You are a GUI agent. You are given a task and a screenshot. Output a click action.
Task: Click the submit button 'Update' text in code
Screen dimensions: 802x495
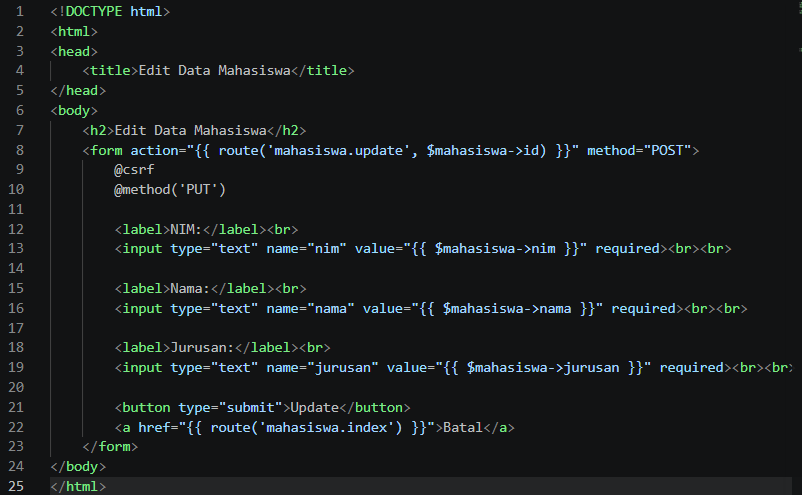click(315, 408)
